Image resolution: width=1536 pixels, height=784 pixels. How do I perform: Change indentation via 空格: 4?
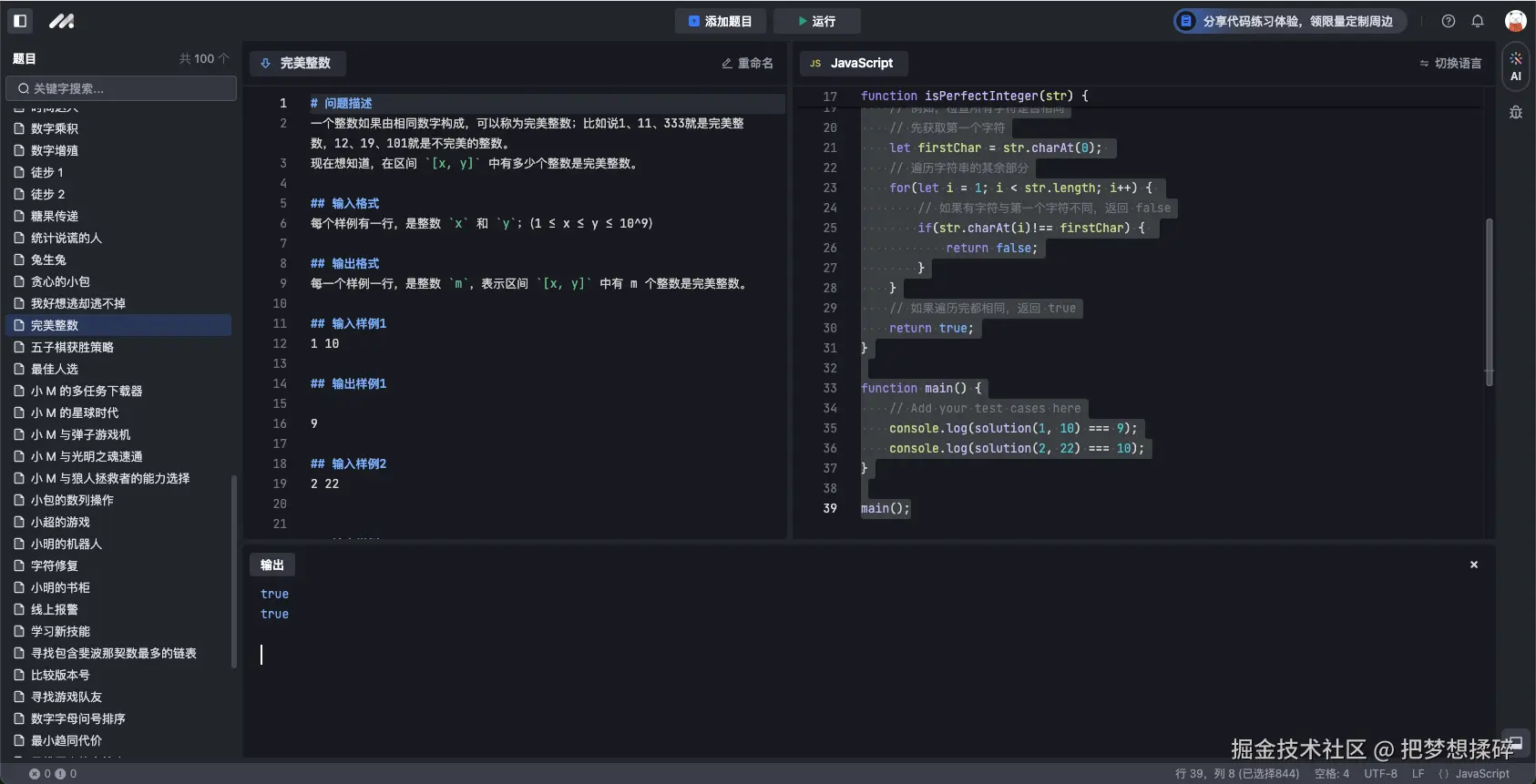pyautogui.click(x=1332, y=774)
